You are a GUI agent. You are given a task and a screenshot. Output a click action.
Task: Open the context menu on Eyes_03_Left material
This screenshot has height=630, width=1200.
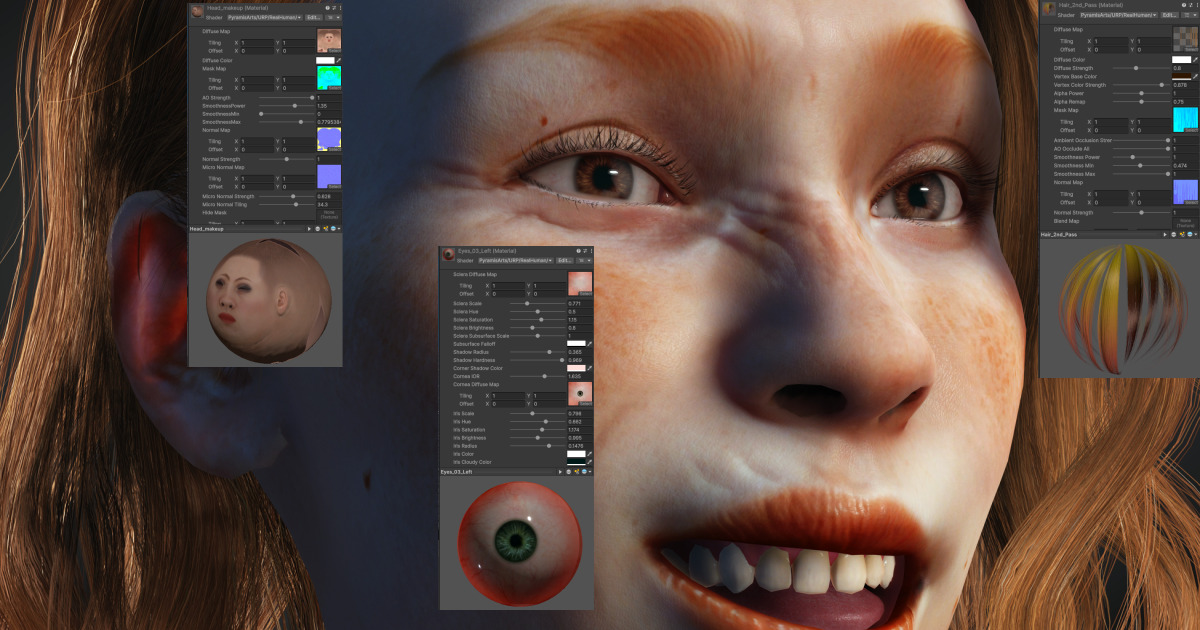(x=592, y=250)
